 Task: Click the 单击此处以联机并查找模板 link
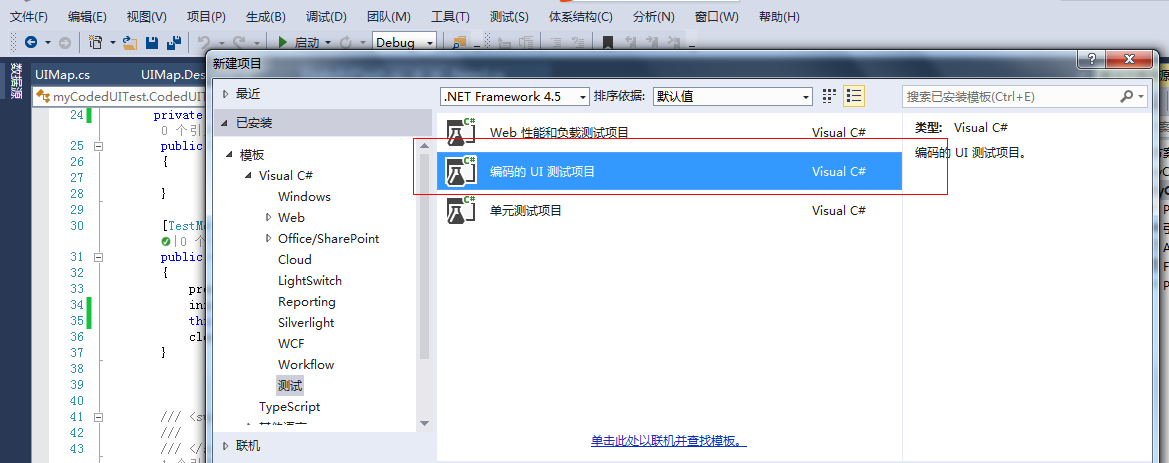669,441
